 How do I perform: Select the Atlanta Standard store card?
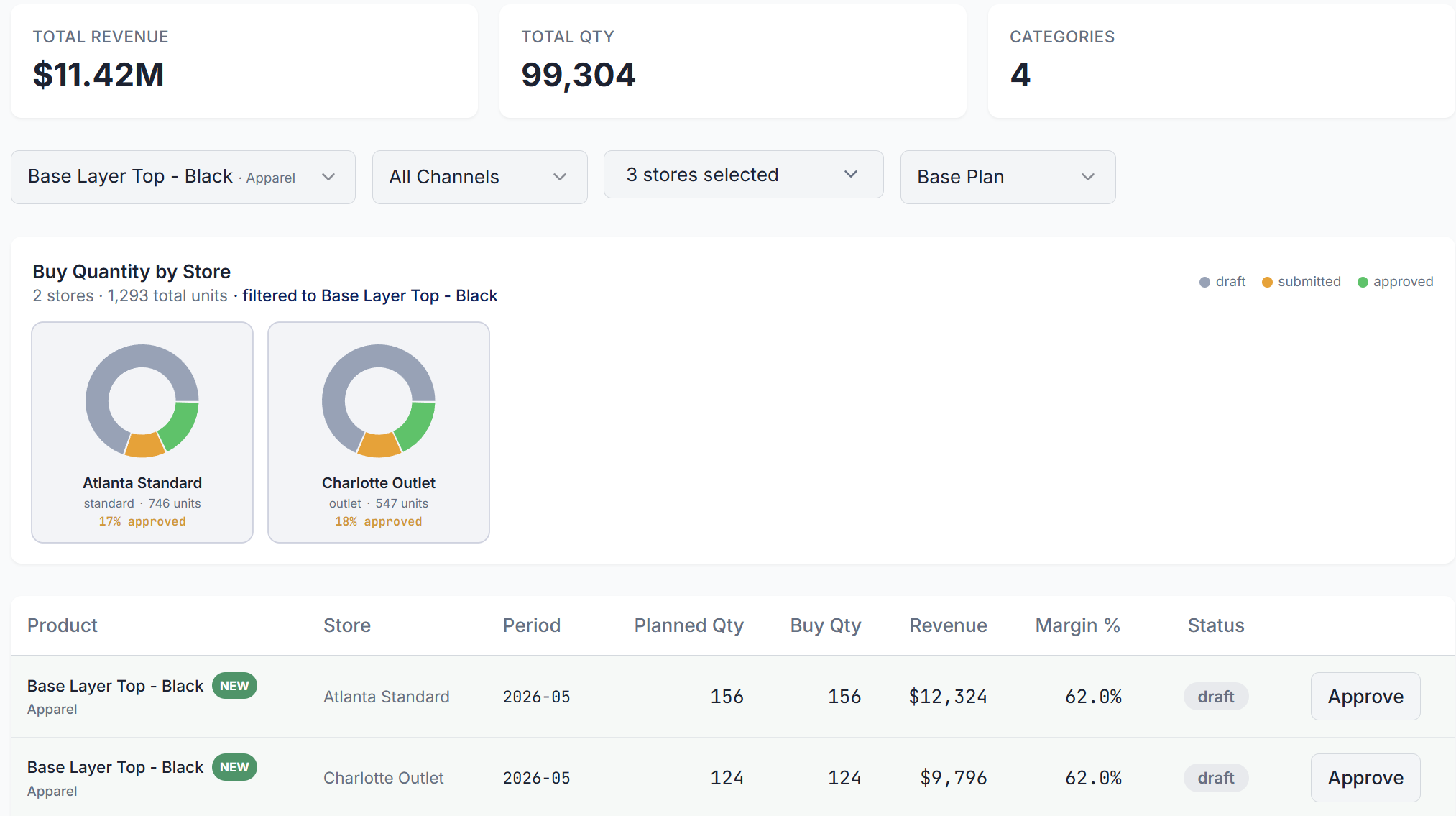(142, 483)
